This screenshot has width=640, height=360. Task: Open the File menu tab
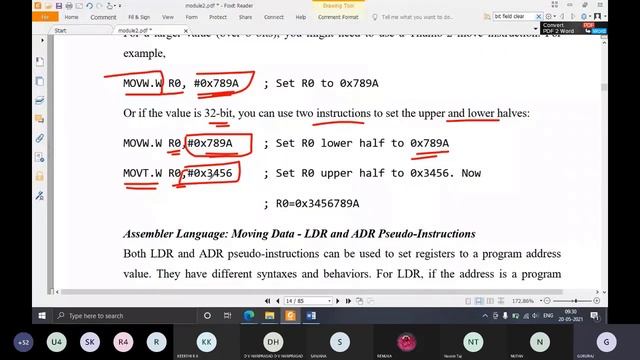click(x=45, y=17)
